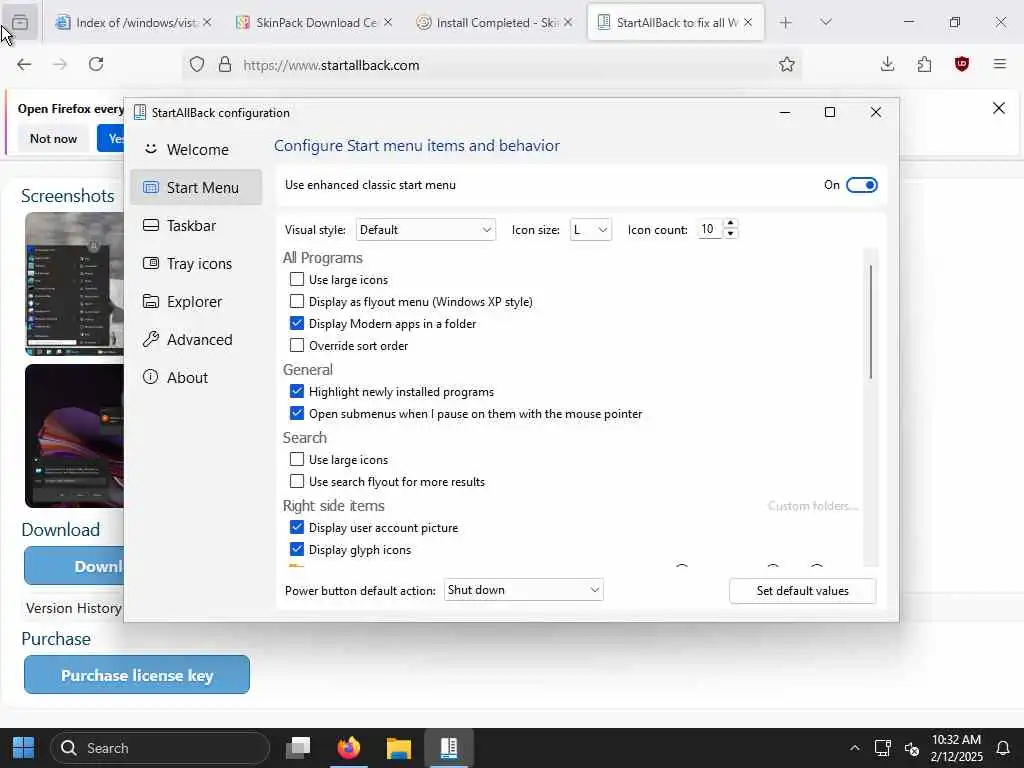Image resolution: width=1024 pixels, height=768 pixels.
Task: Click Purchase license key button
Action: [x=136, y=675]
